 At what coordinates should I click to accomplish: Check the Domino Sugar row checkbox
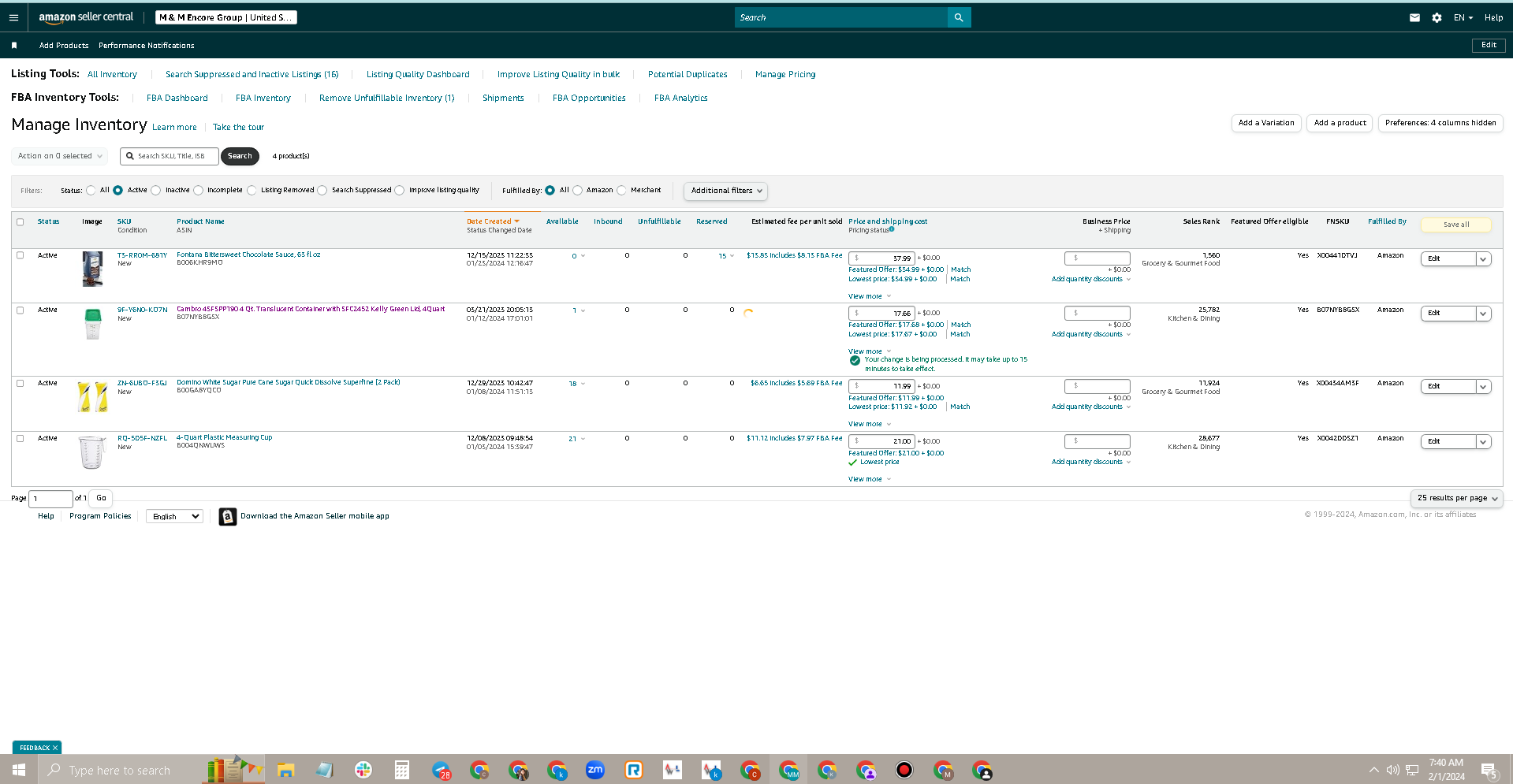click(x=20, y=383)
